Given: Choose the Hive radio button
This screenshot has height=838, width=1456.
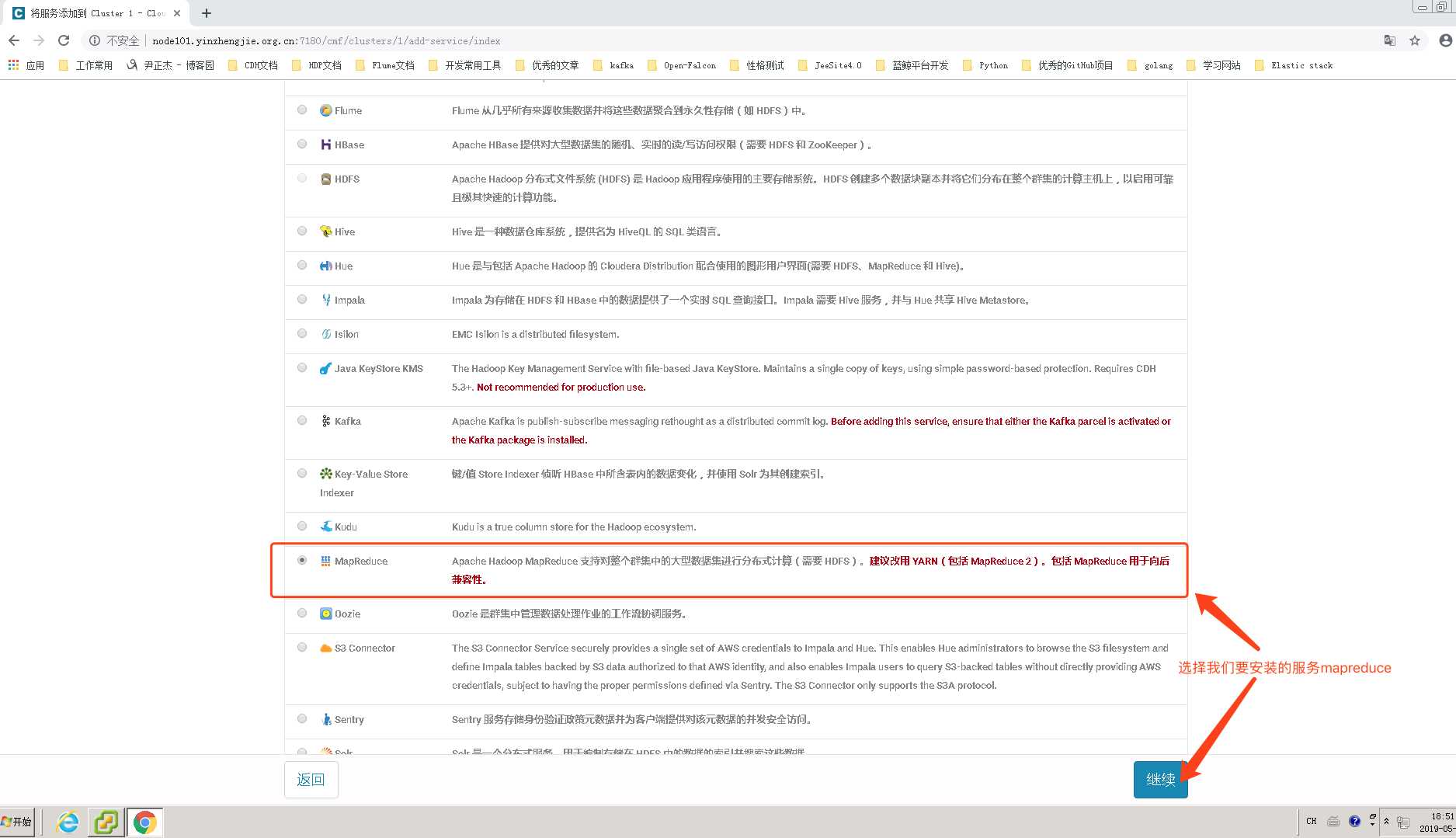Looking at the screenshot, I should (302, 231).
